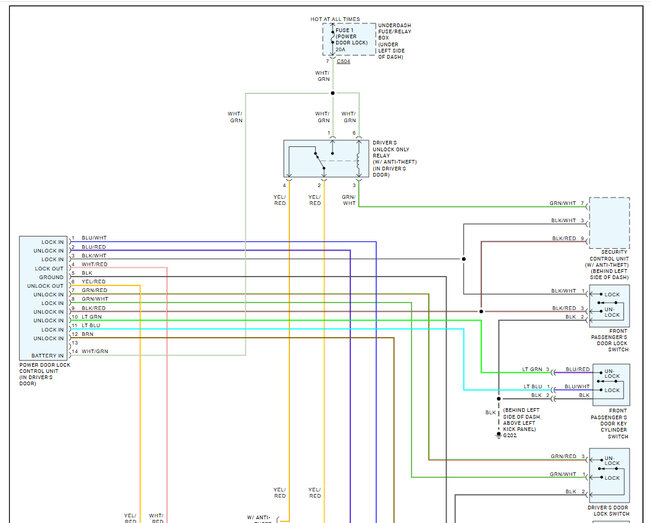Click 'GRN/WHT 1' at driver's door lock switch

(x=567, y=474)
